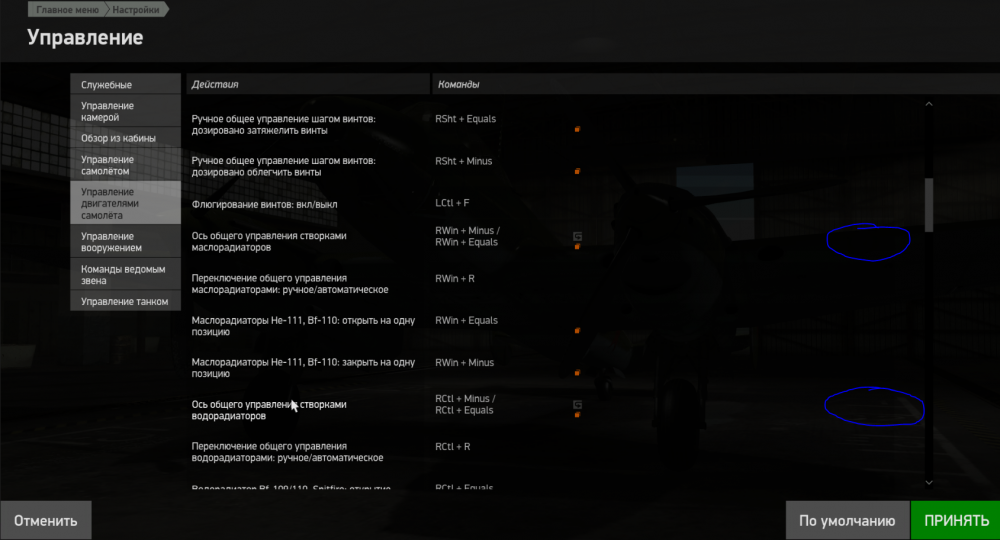
Task: Switch to Обзор из кабины category
Action: pos(126,138)
